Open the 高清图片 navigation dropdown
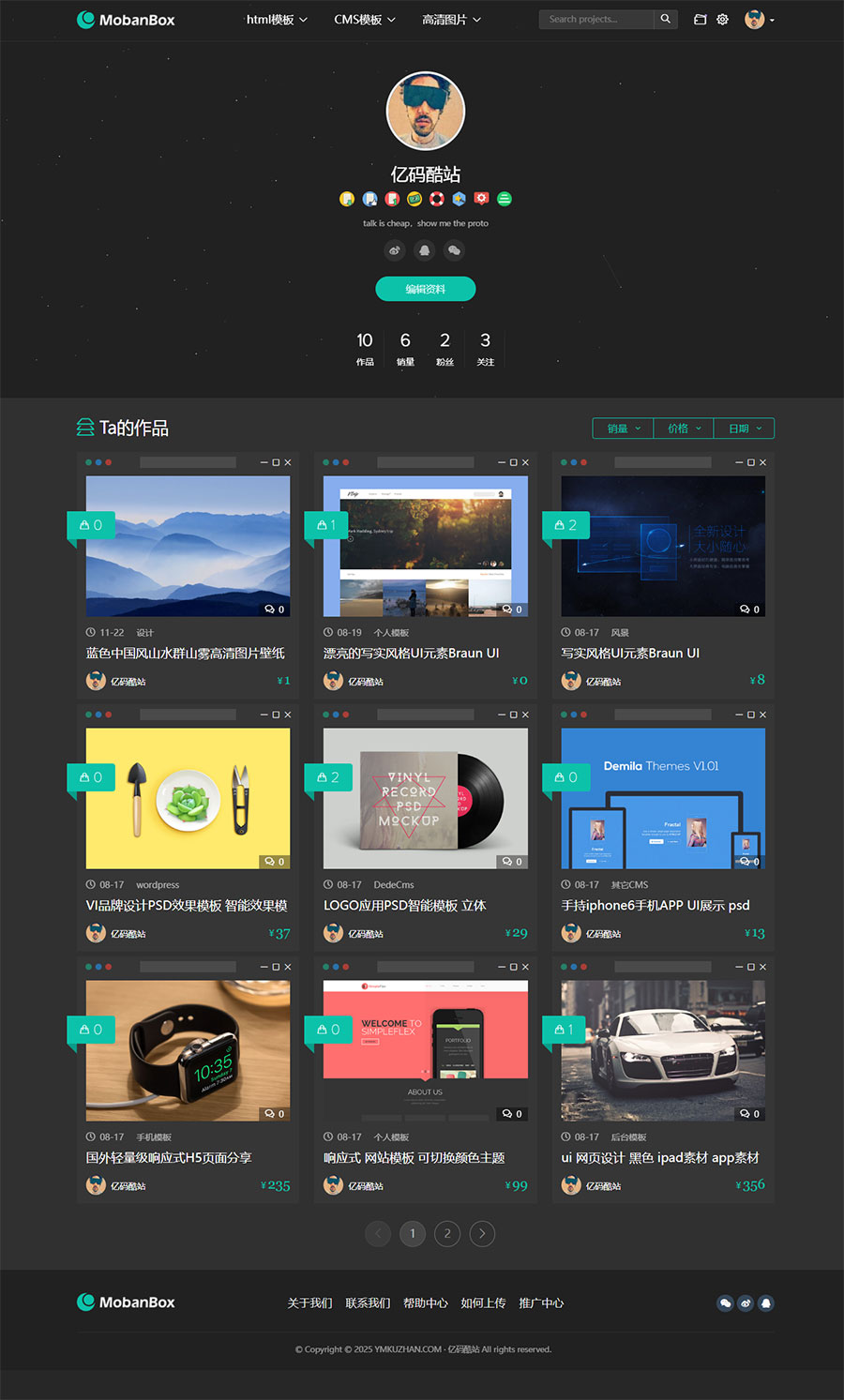The width and height of the screenshot is (844, 1400). [451, 20]
